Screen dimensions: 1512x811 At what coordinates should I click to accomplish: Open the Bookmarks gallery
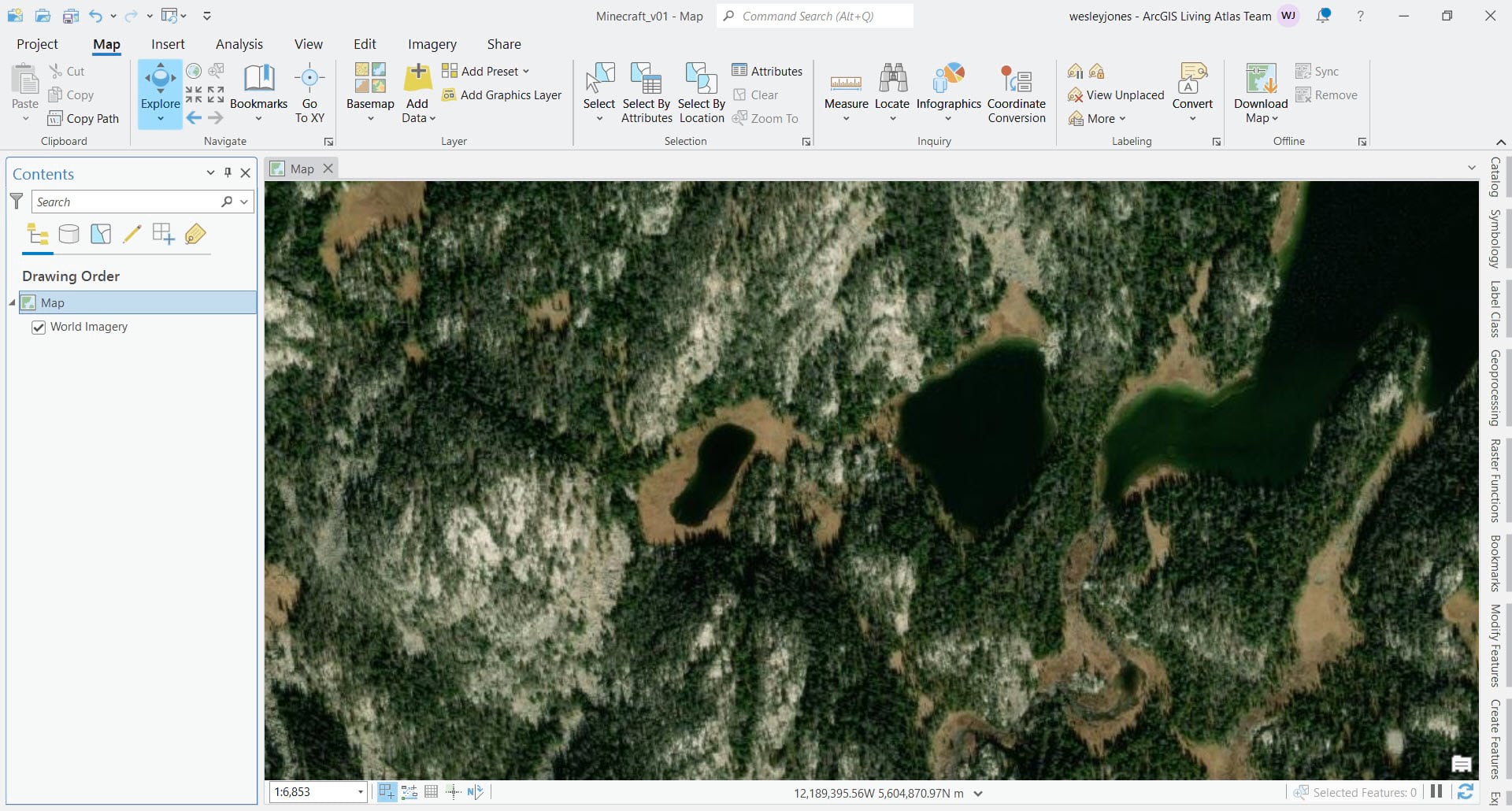pyautogui.click(x=258, y=93)
